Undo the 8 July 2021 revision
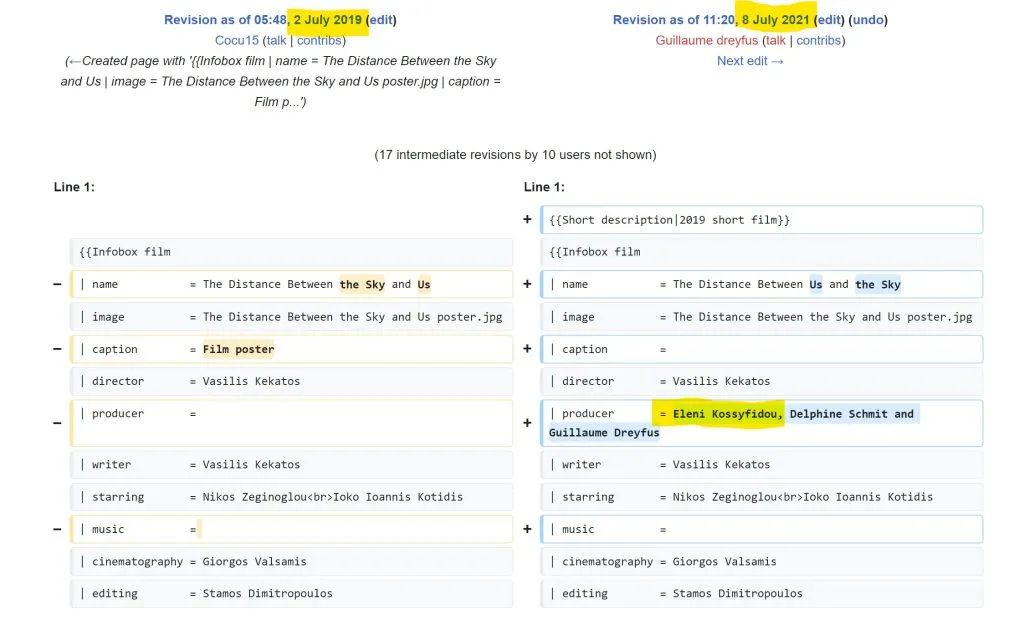 pyautogui.click(x=868, y=20)
